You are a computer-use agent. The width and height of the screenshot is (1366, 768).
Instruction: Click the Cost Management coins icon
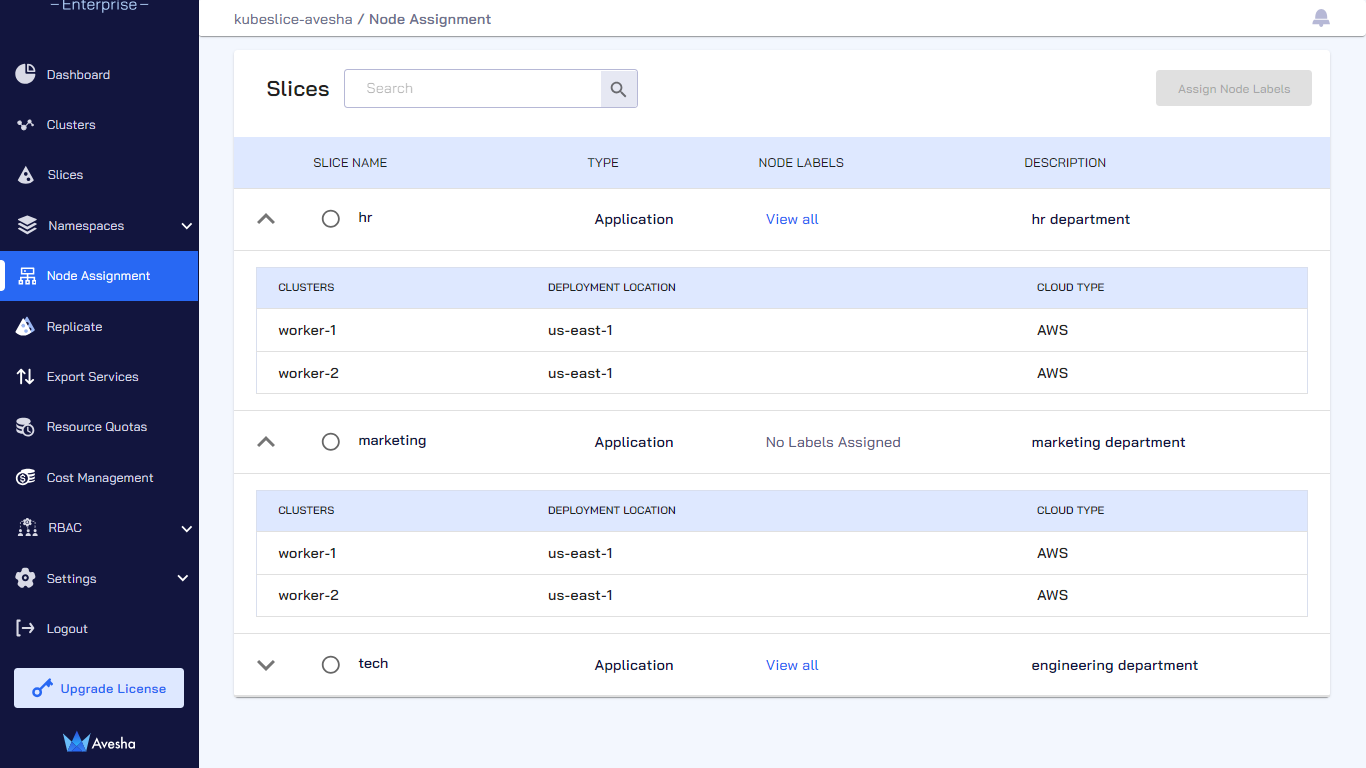click(26, 478)
